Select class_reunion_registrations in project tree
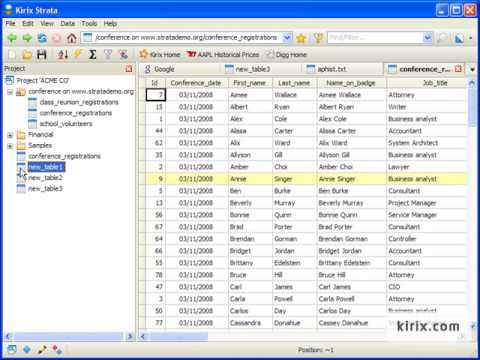 (x=79, y=102)
